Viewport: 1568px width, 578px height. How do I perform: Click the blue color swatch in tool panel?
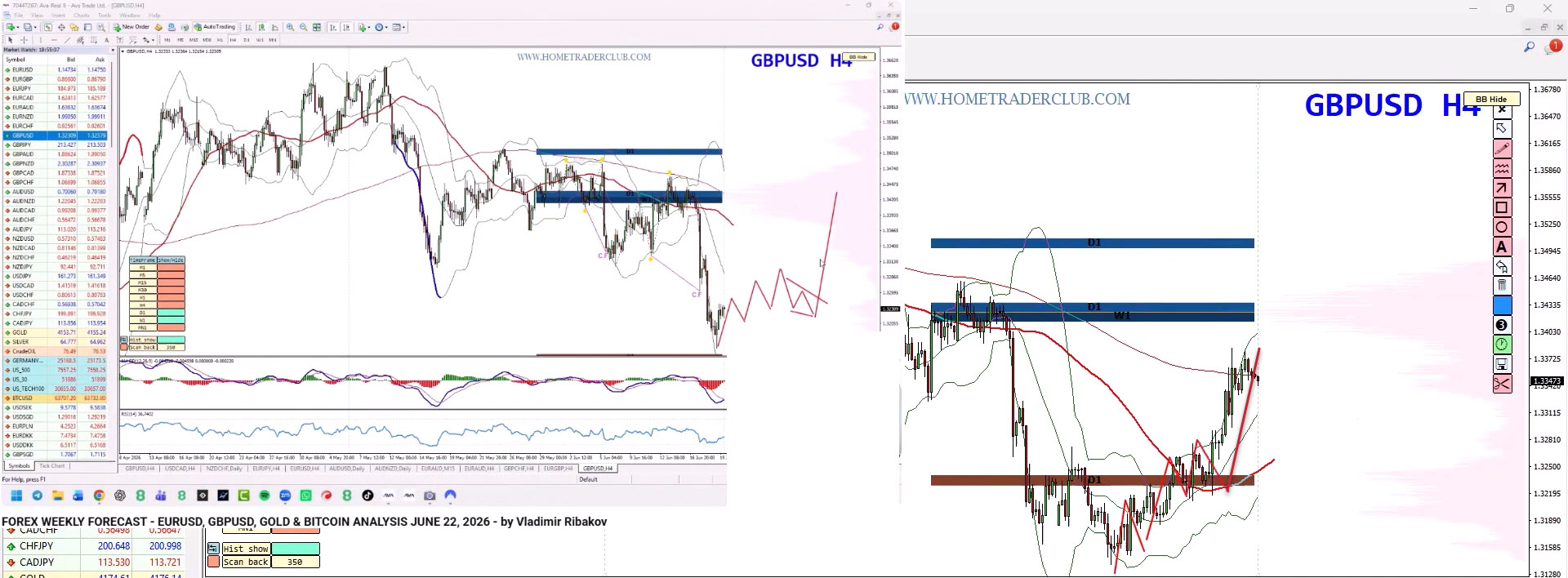click(x=1502, y=305)
